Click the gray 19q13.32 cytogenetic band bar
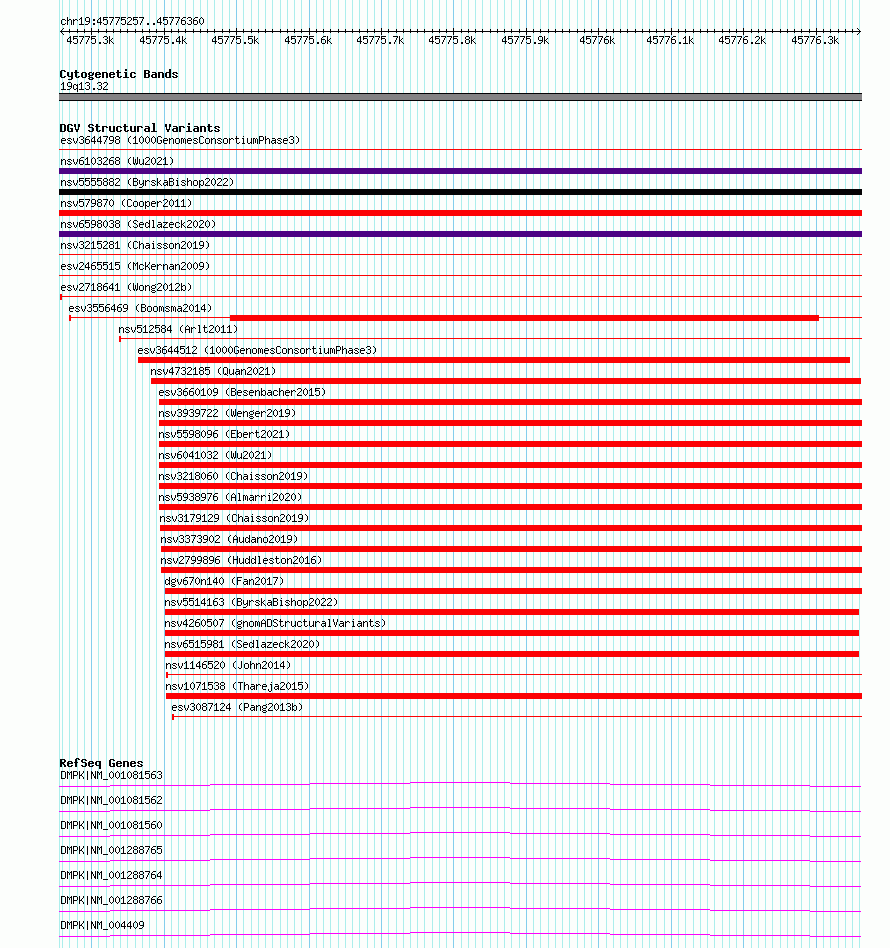Viewport: 890px width, 948px height. tap(460, 97)
